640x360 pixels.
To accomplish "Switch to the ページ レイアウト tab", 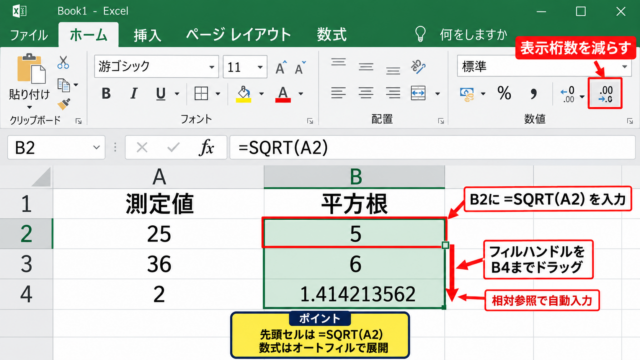I will tap(238, 35).
